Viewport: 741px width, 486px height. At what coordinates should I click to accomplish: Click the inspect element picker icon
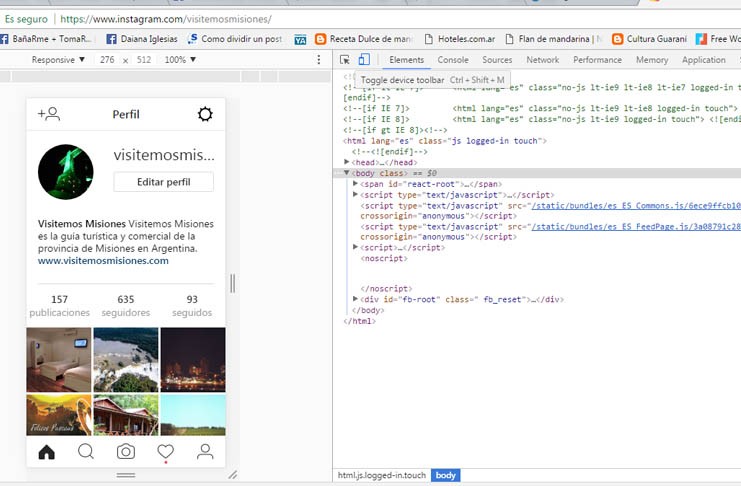(x=345, y=60)
